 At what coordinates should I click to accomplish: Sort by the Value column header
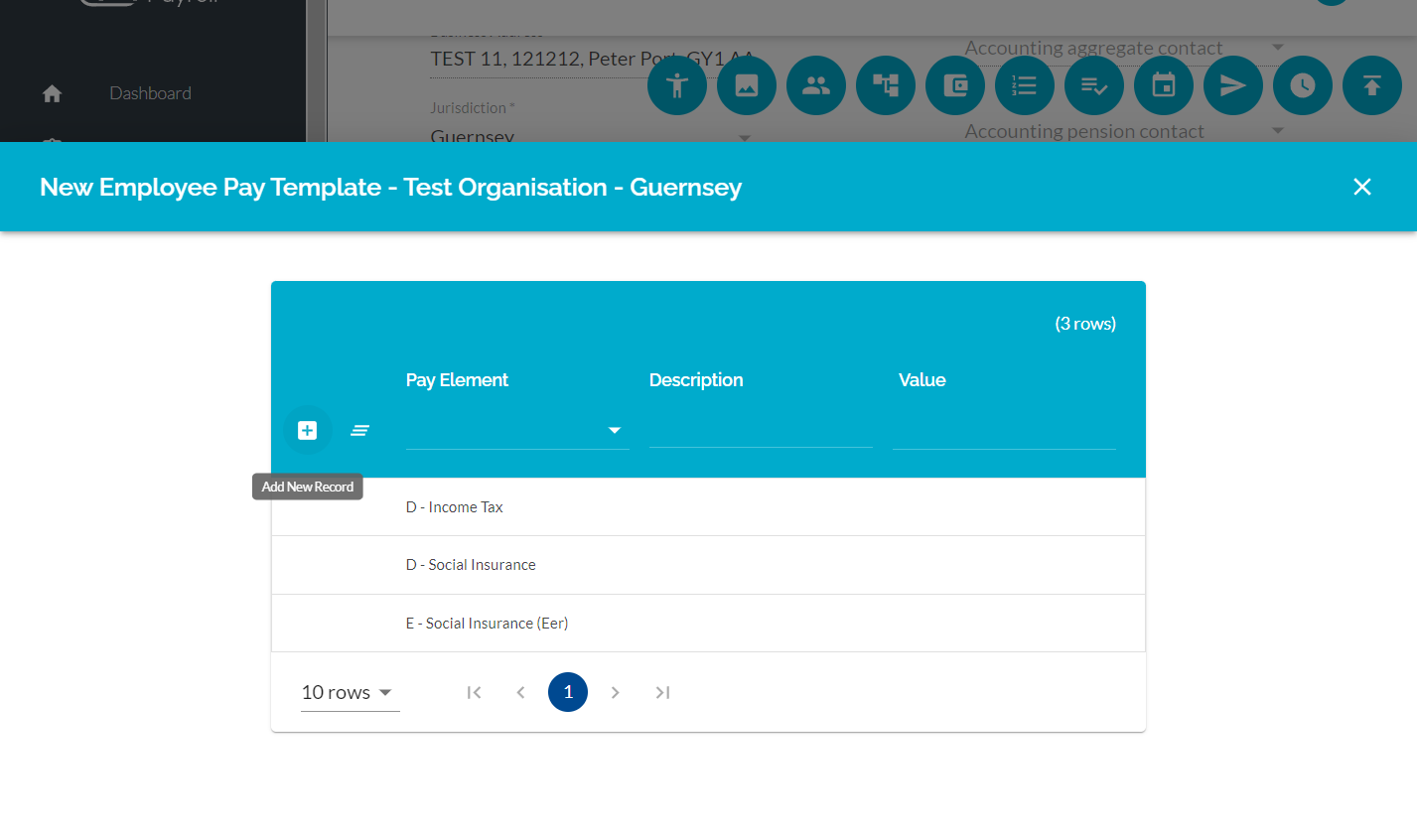tap(921, 380)
